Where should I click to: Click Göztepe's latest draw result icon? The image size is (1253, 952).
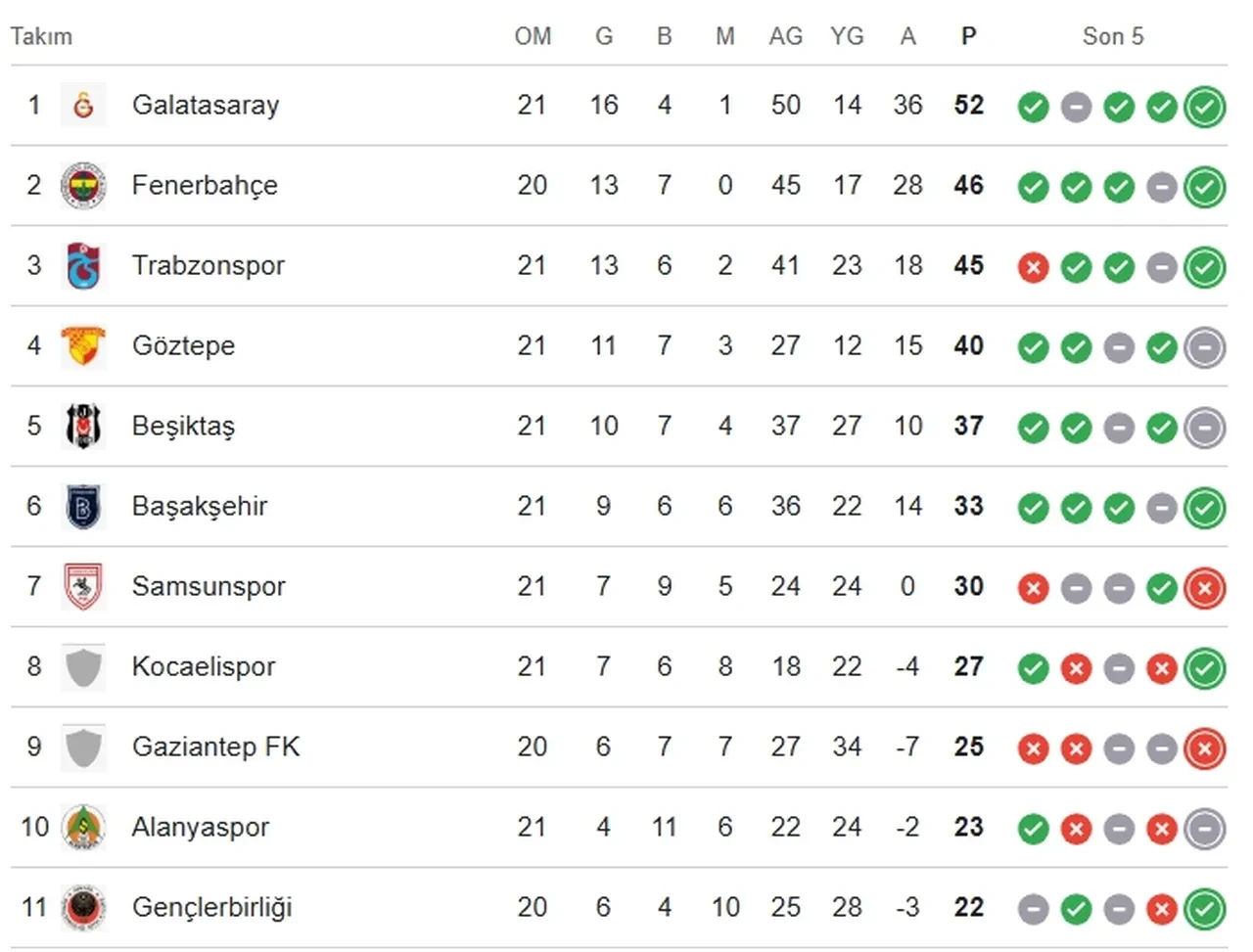tap(1204, 347)
